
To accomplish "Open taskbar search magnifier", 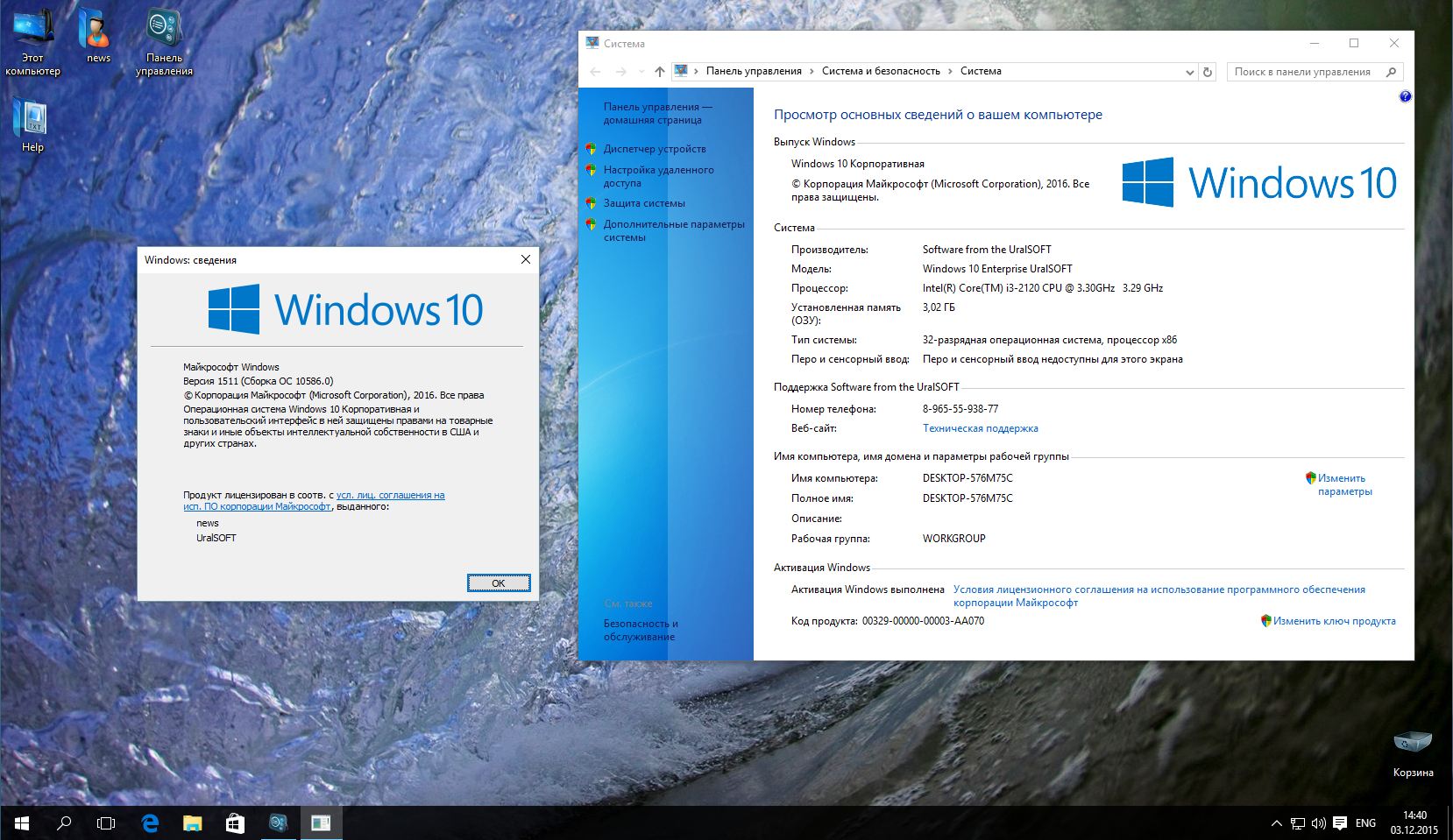I will (x=64, y=823).
